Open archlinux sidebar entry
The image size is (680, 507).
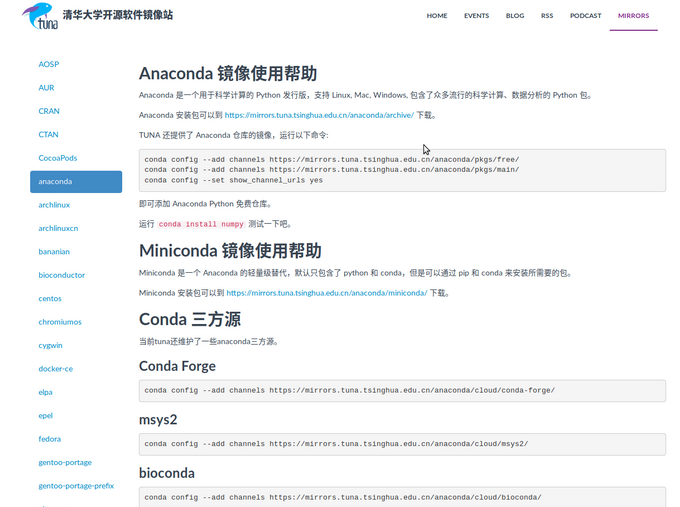coord(54,205)
